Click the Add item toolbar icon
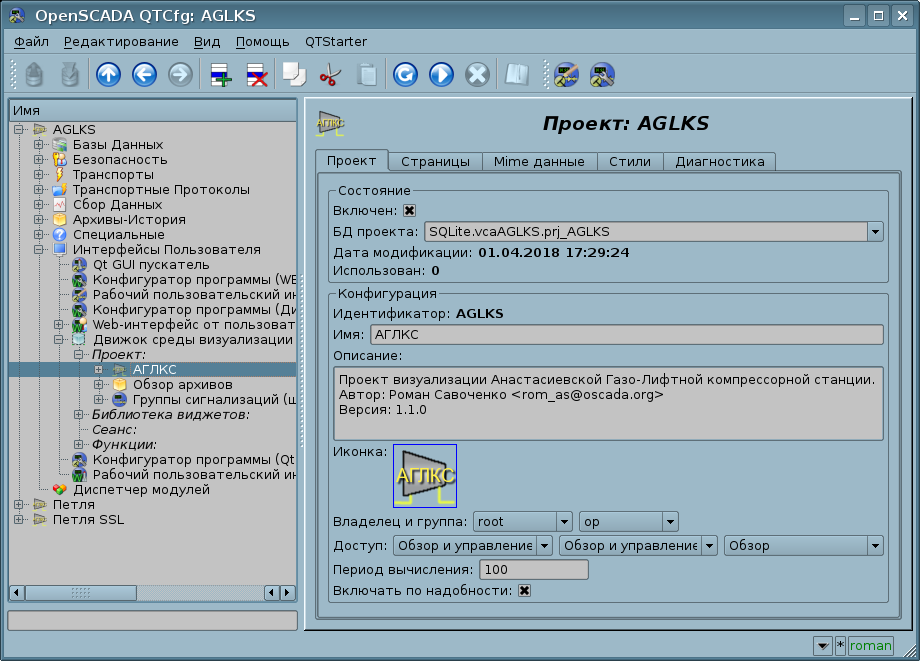The width and height of the screenshot is (920, 661). 221,75
